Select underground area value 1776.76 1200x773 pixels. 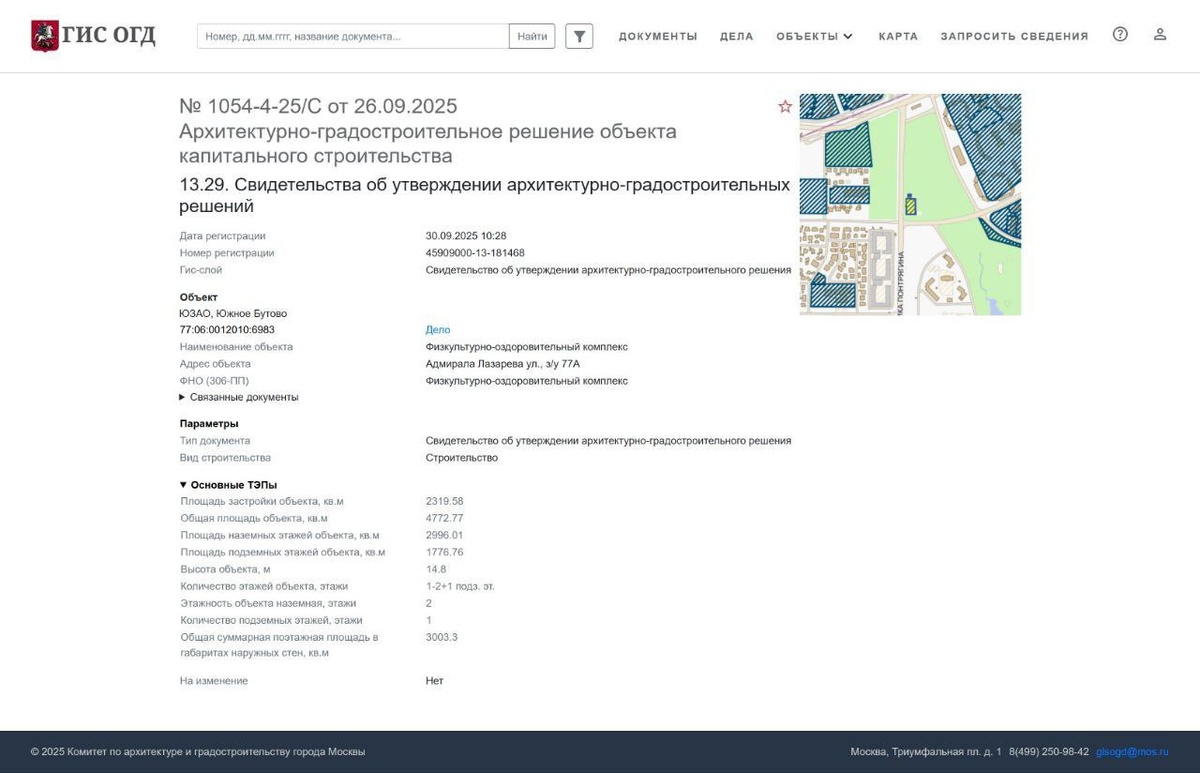[x=445, y=552]
